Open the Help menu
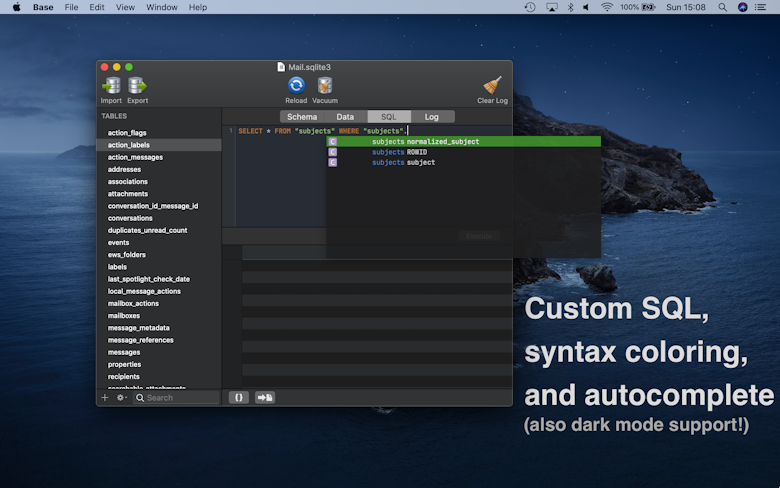Viewport: 780px width, 488px height. click(x=197, y=7)
